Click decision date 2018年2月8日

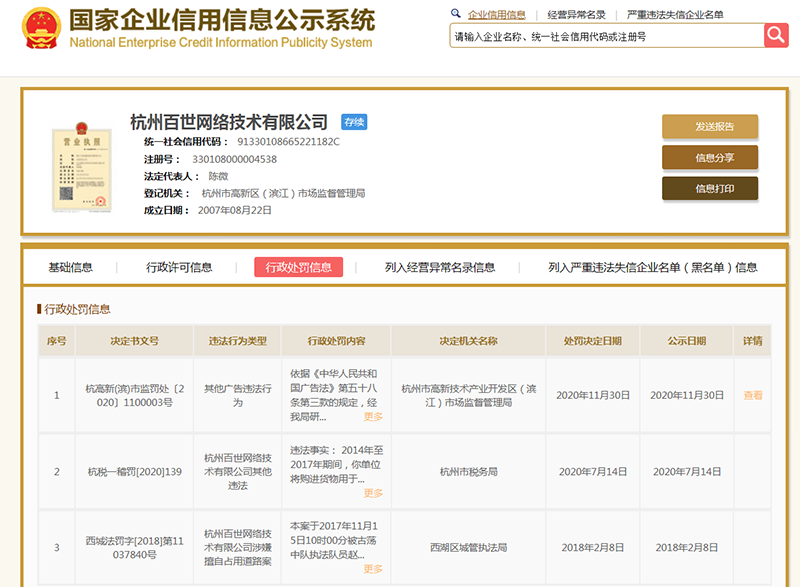click(x=593, y=548)
